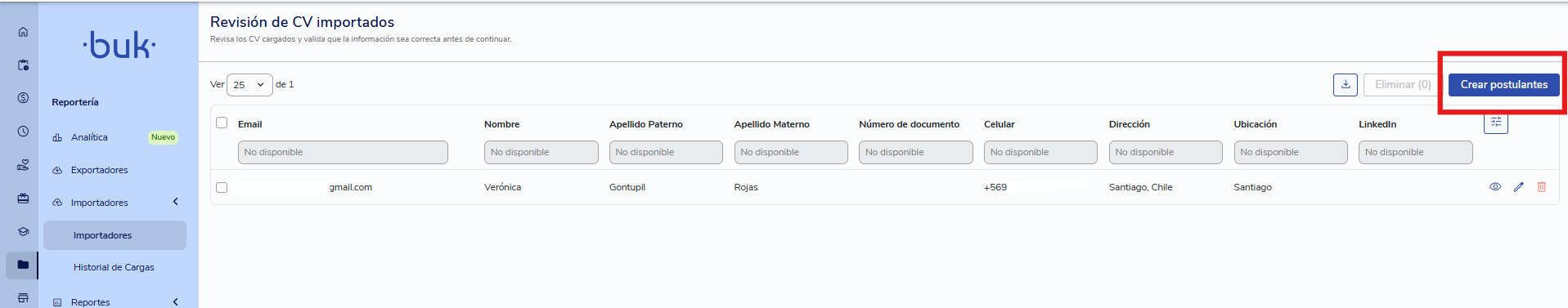The height and width of the screenshot is (308, 1568).
Task: Collapse the Importadores section chevron
Action: tap(176, 202)
